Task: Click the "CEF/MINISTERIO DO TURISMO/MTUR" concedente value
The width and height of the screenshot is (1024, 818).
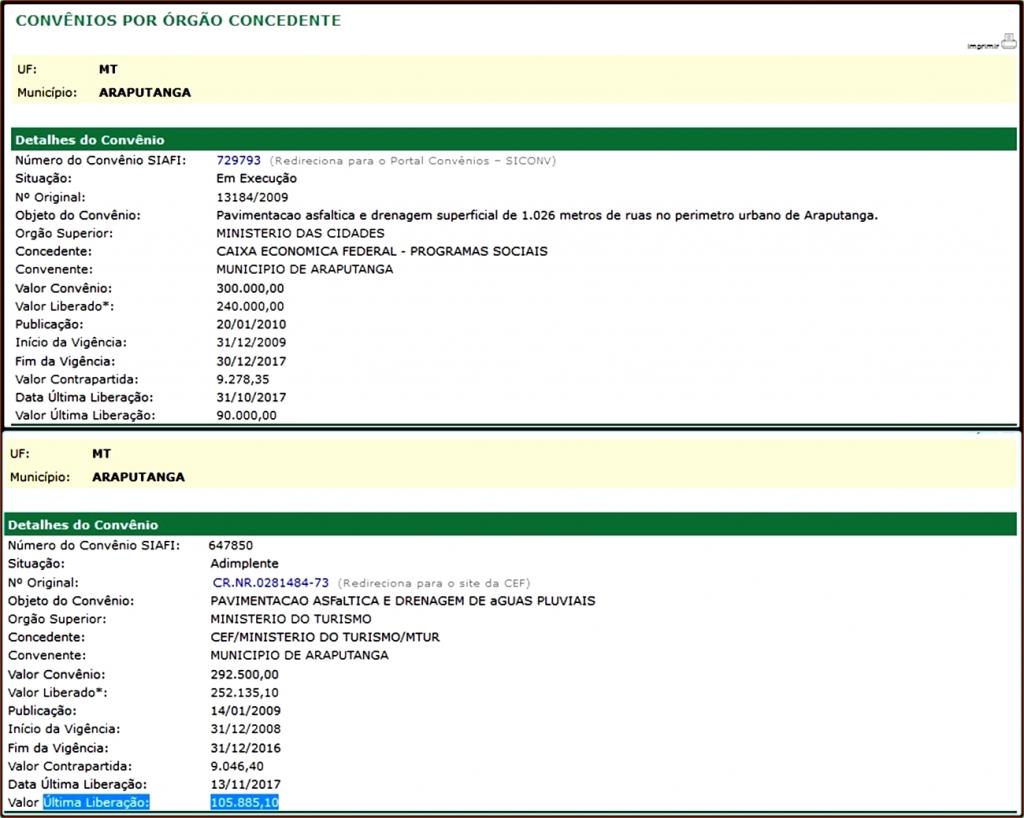Action: tap(325, 637)
